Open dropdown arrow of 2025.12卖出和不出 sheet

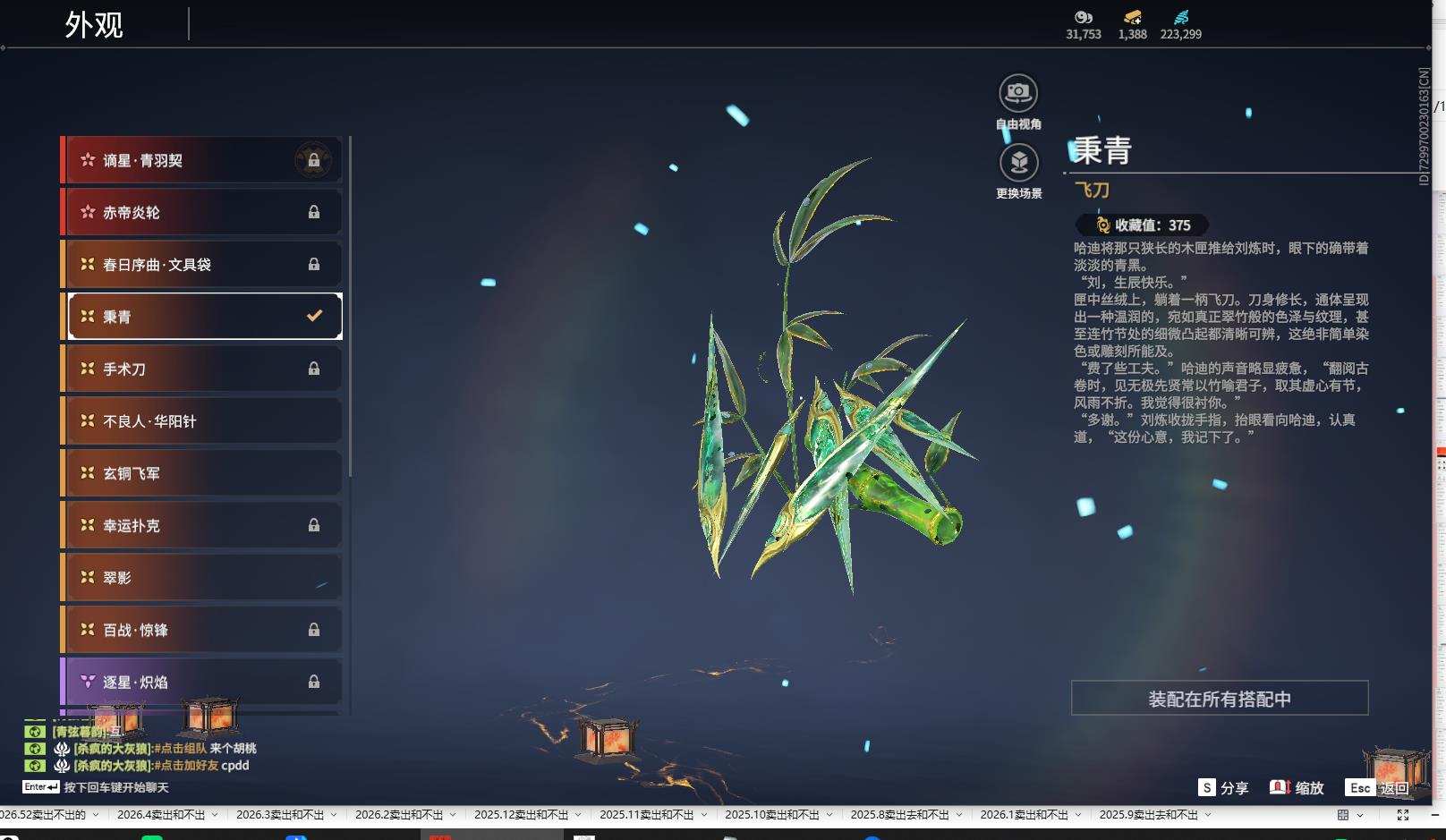click(x=578, y=815)
